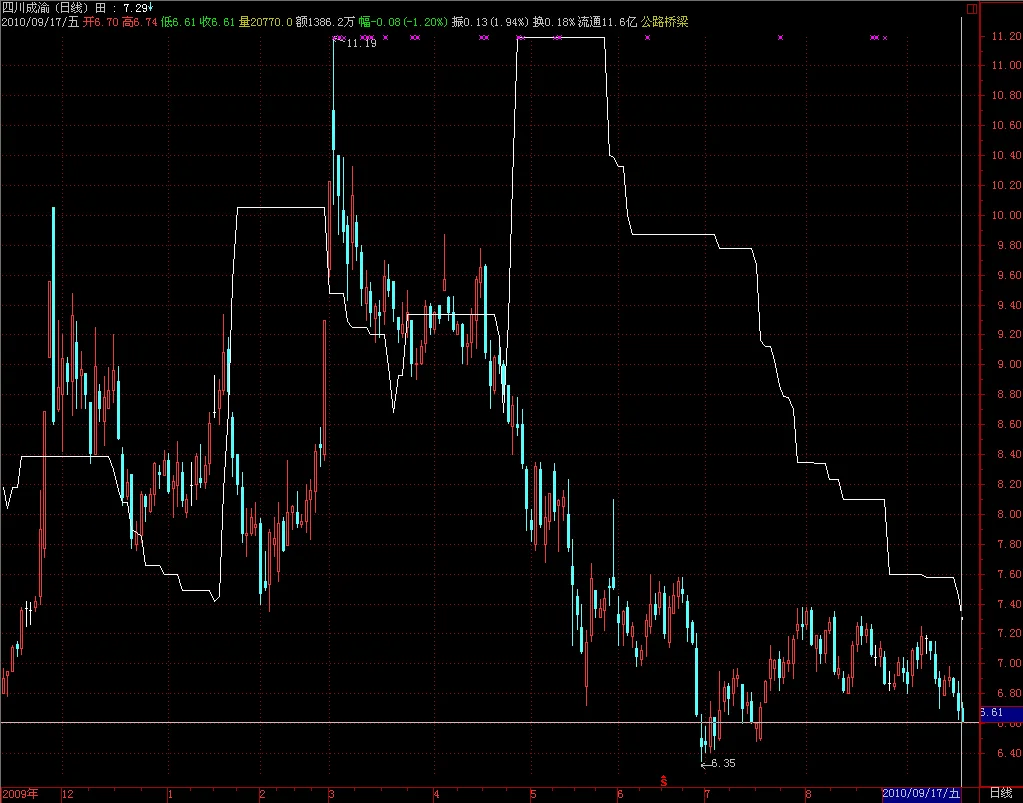Click the arrow marker at 6.35 low
The height and width of the screenshot is (803, 1023).
coord(705,765)
